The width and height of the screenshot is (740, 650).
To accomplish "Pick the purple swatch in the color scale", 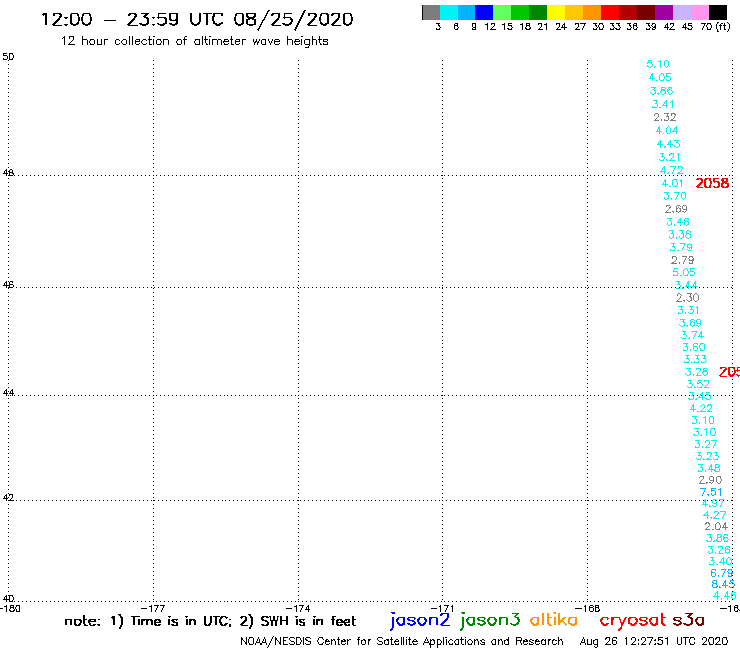I will (664, 12).
